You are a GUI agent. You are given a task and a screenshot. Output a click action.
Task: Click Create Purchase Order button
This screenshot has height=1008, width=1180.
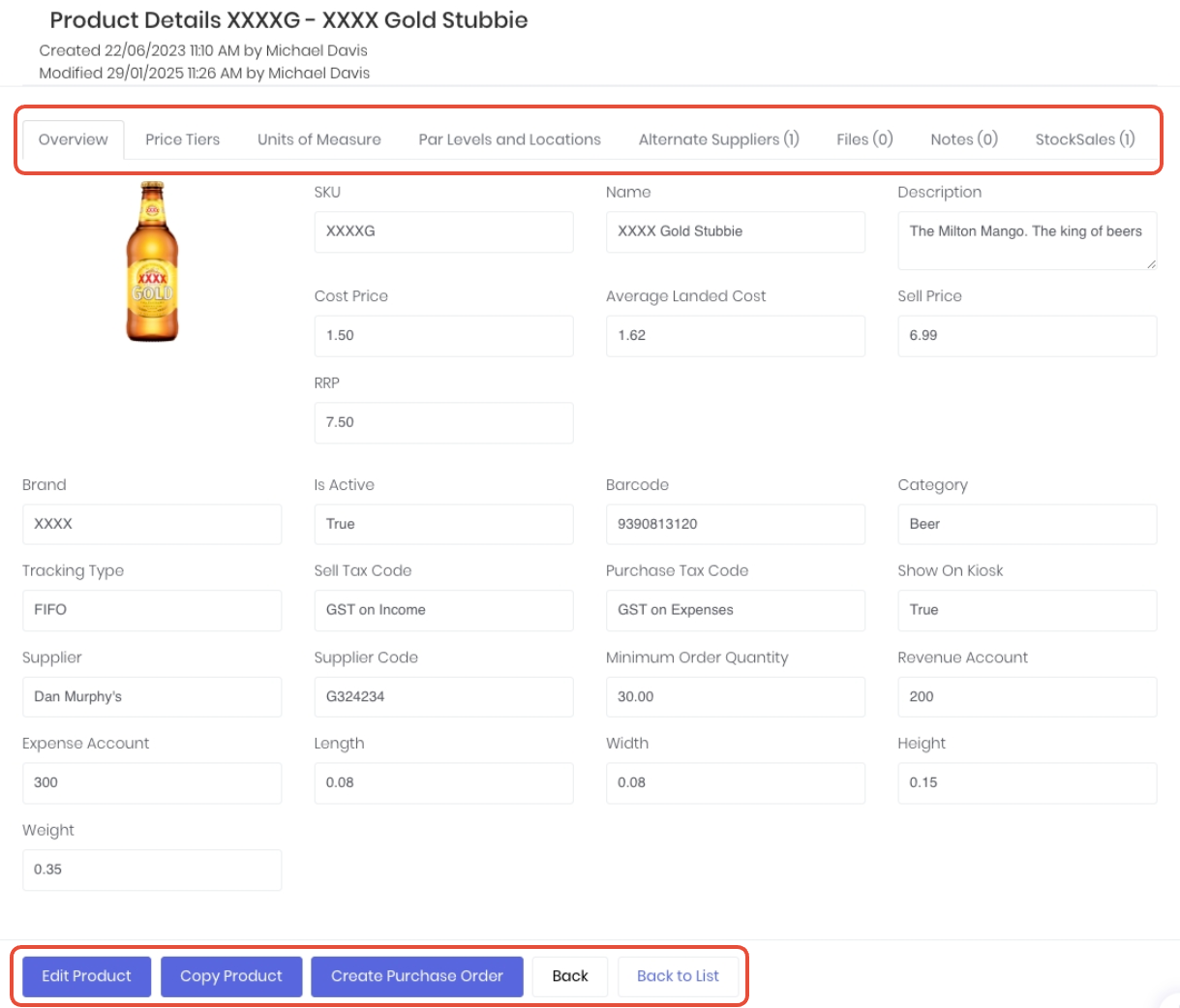pos(417,976)
